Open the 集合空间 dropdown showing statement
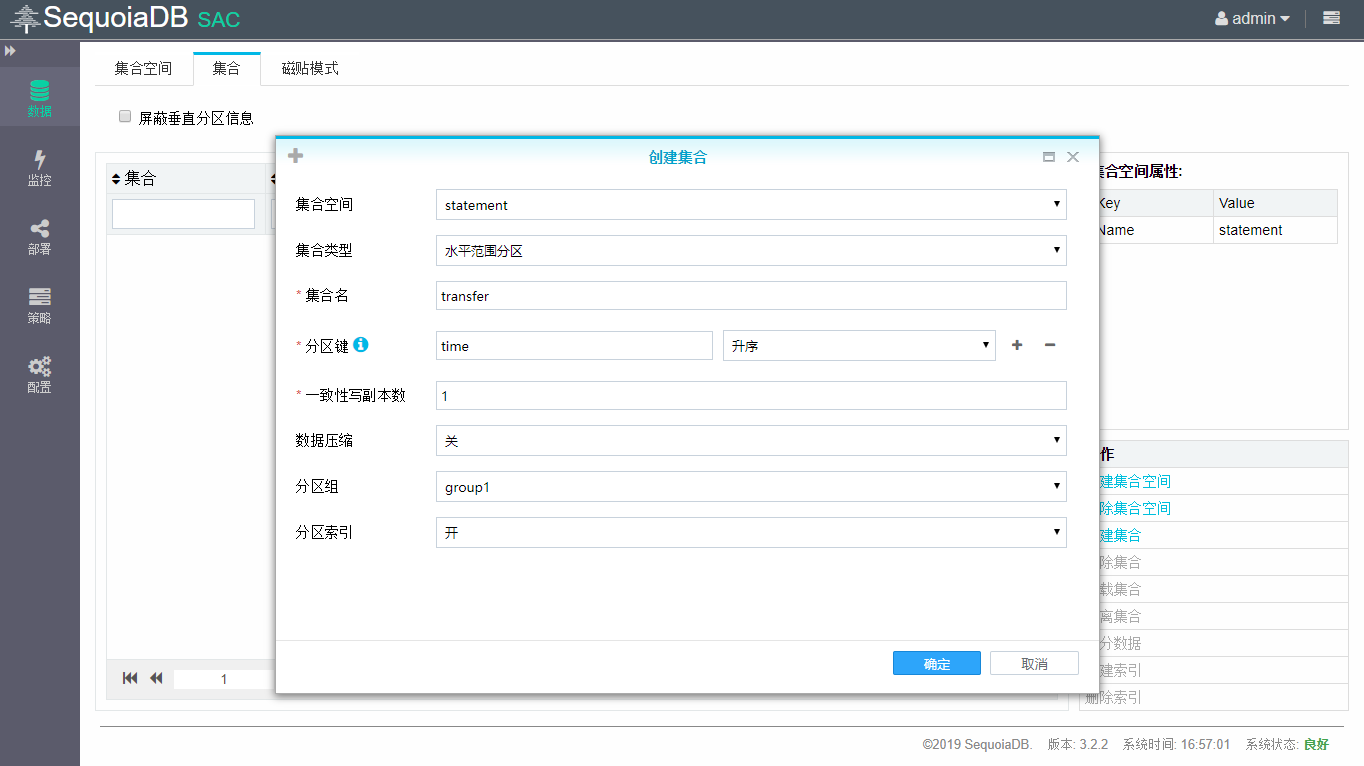Viewport: 1364px width, 766px height. coord(751,205)
